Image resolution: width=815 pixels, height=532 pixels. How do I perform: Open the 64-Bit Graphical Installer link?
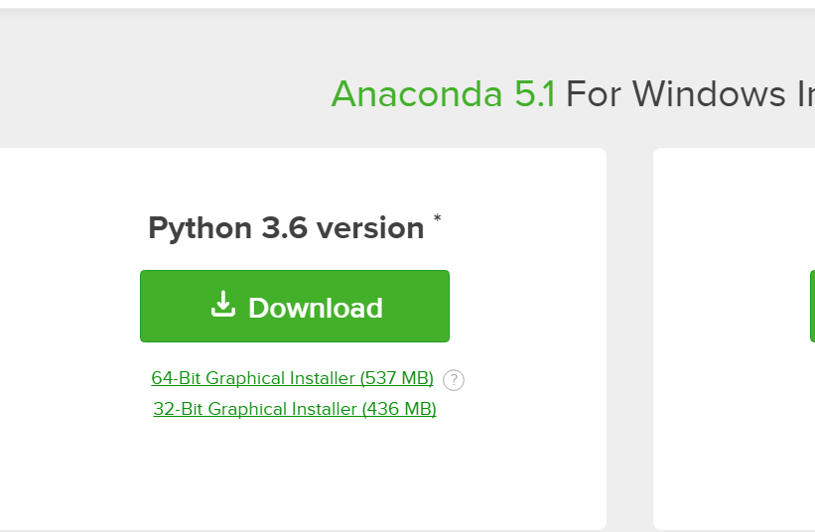[292, 378]
